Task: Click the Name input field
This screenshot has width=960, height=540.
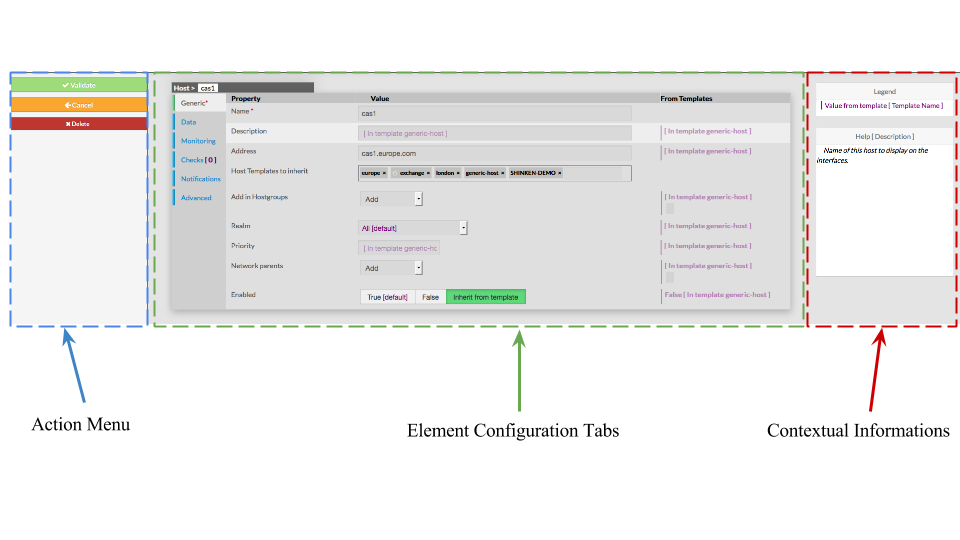Action: pos(495,114)
